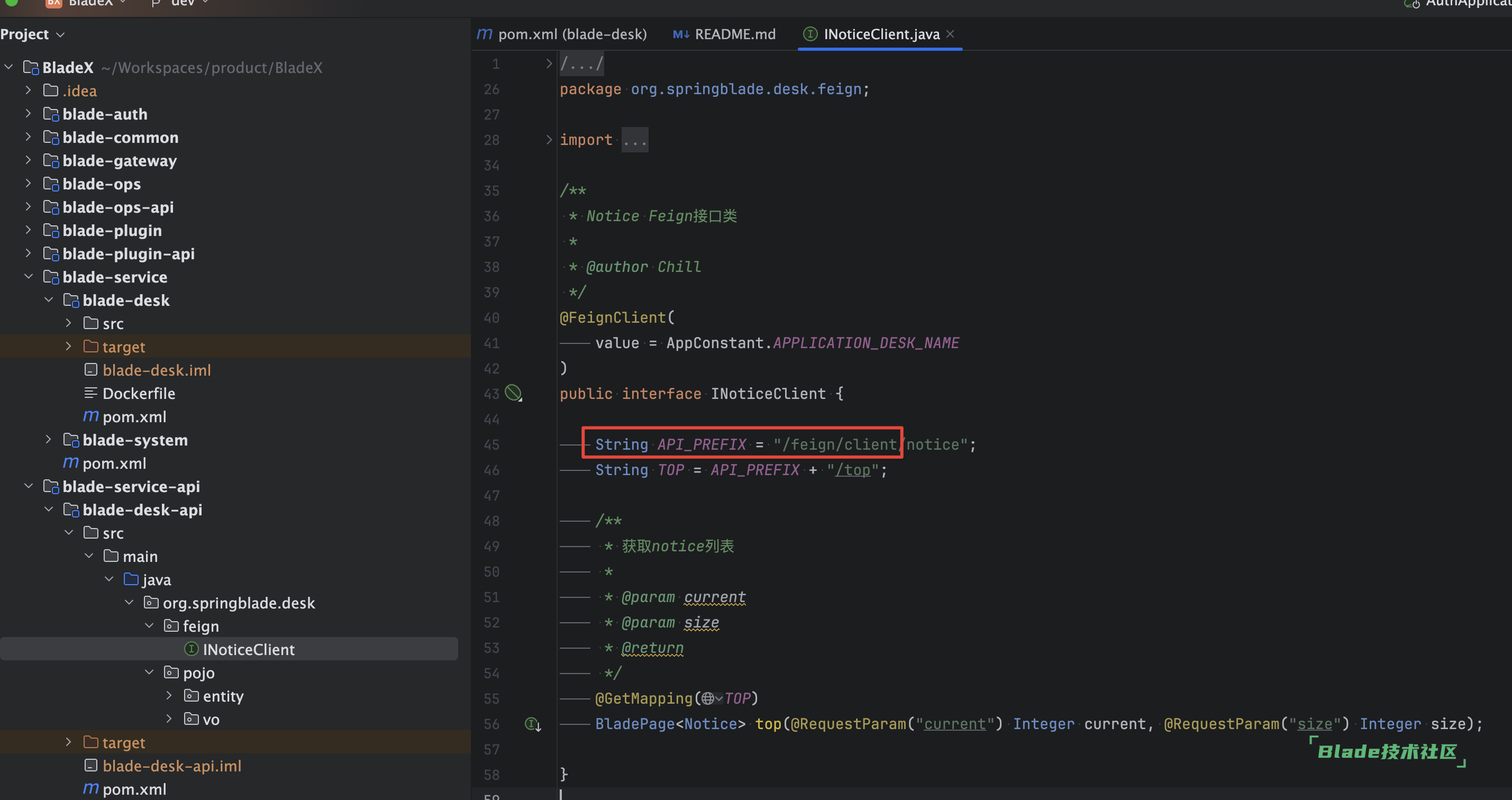1512x800 pixels.
Task: Collapse the main source folder
Action: point(89,556)
